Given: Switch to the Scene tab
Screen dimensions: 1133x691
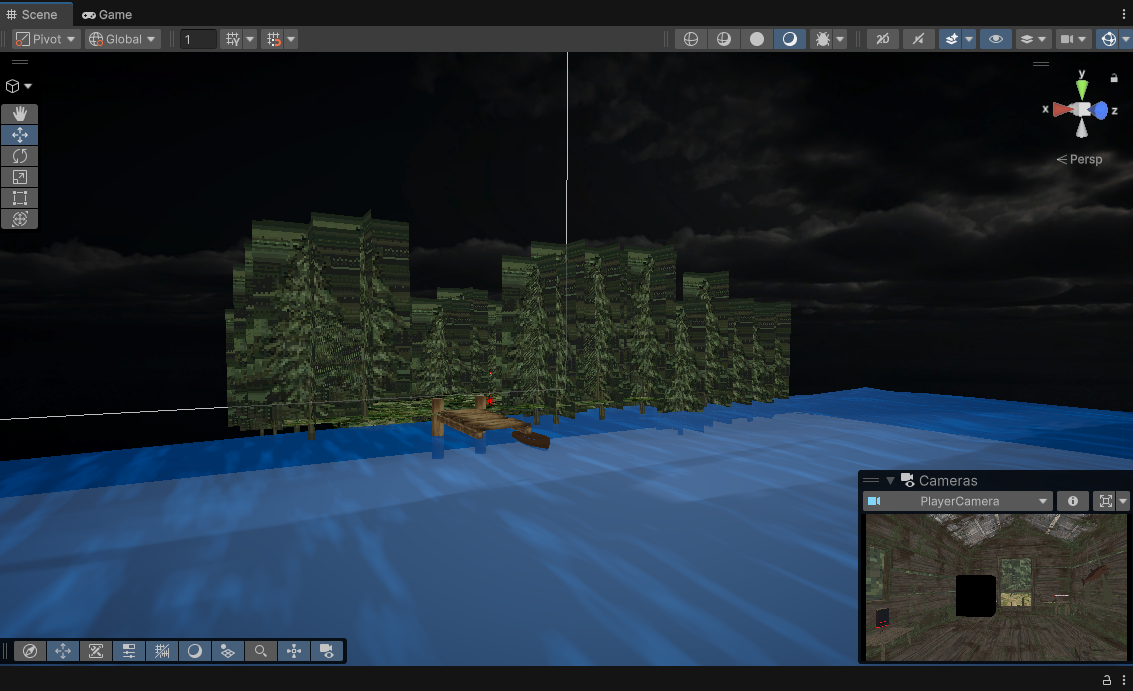Looking at the screenshot, I should coord(32,14).
